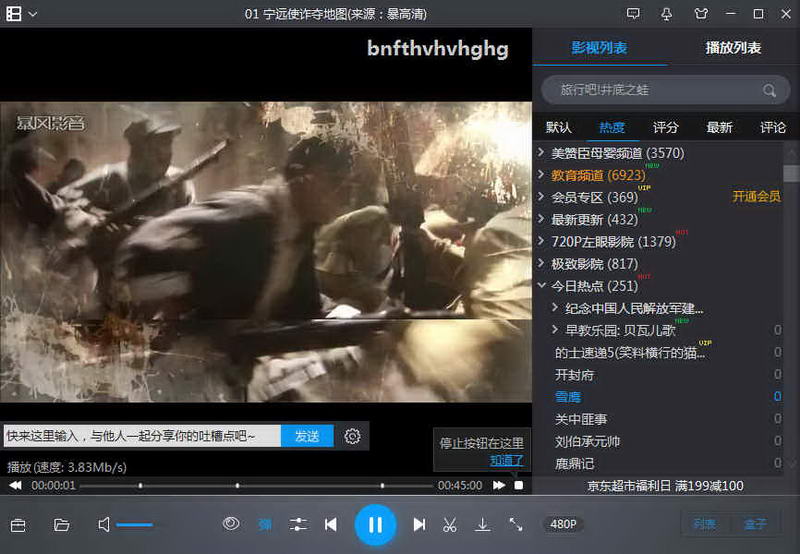800x554 pixels.
Task: Select 雪鹰 in the list
Action: [568, 397]
